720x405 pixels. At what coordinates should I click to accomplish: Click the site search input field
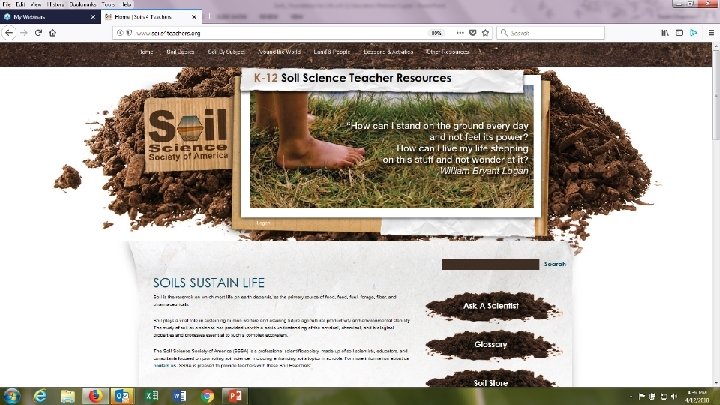click(x=490, y=264)
